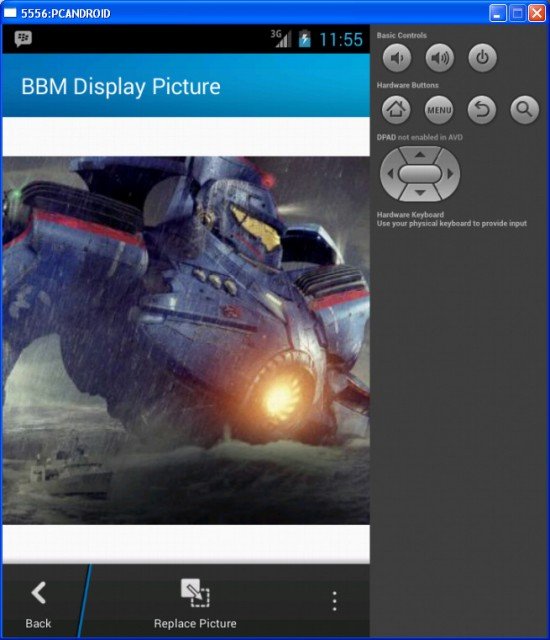Screen dimensions: 550x640
Task: Click the DPAD center button
Action: pyautogui.click(x=420, y=174)
